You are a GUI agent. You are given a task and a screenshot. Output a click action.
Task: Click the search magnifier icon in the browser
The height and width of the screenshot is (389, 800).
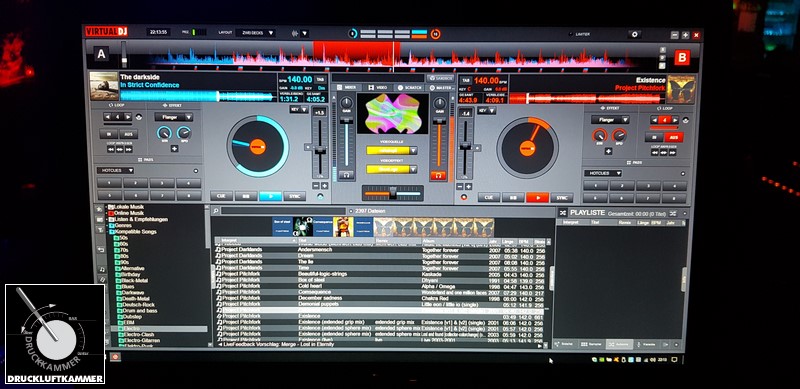pos(216,211)
